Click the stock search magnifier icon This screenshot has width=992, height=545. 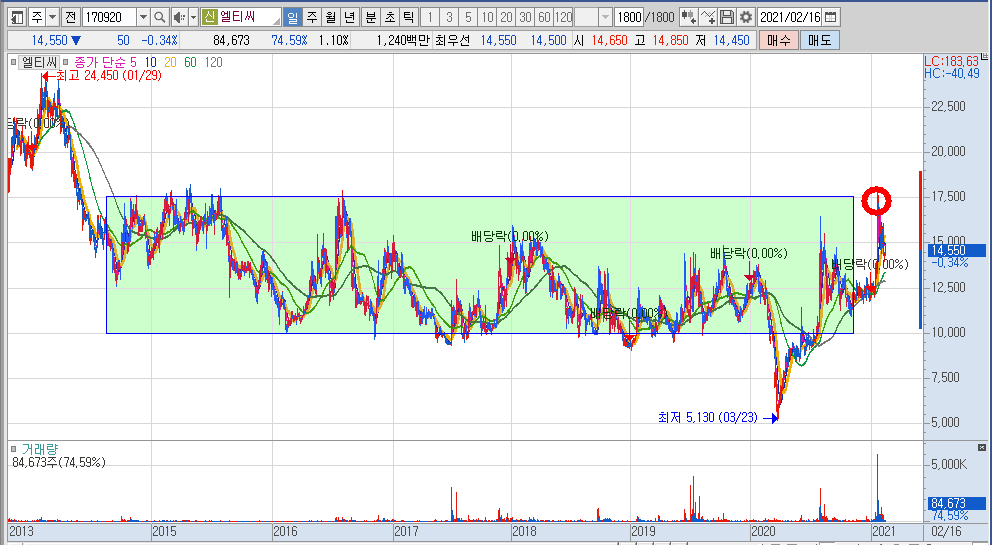pos(160,17)
